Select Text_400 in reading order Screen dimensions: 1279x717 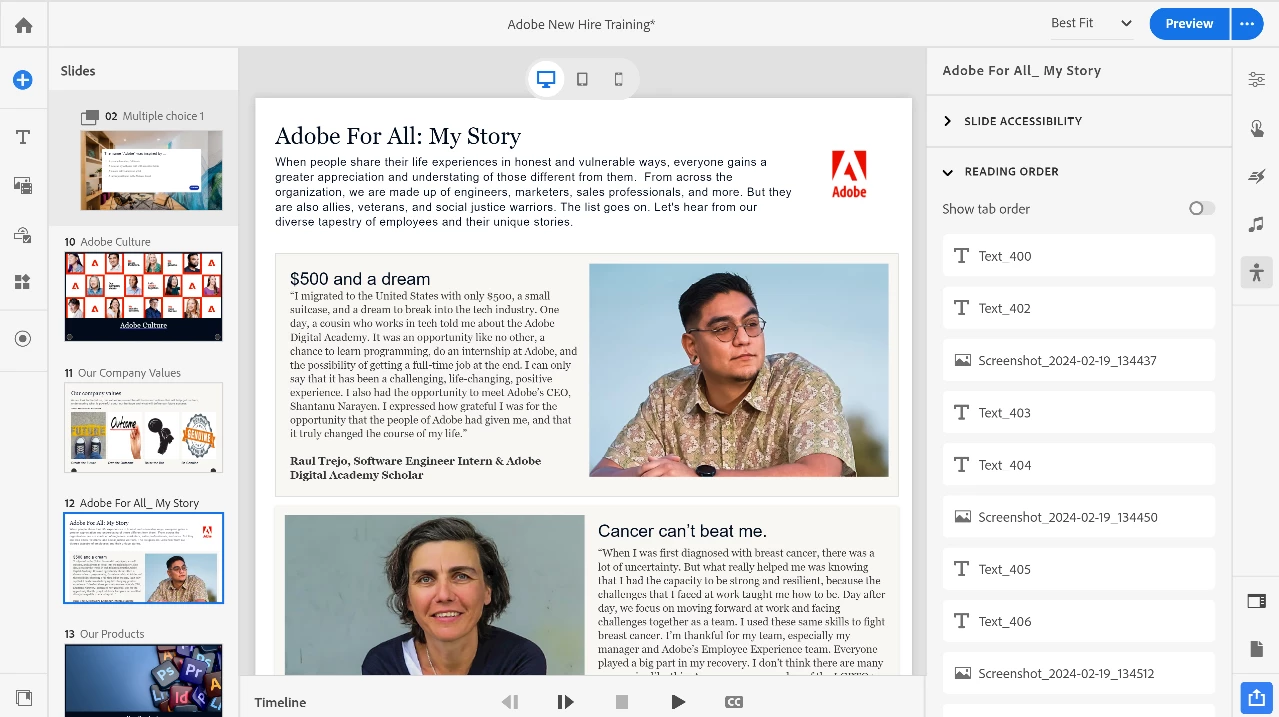pos(1078,256)
